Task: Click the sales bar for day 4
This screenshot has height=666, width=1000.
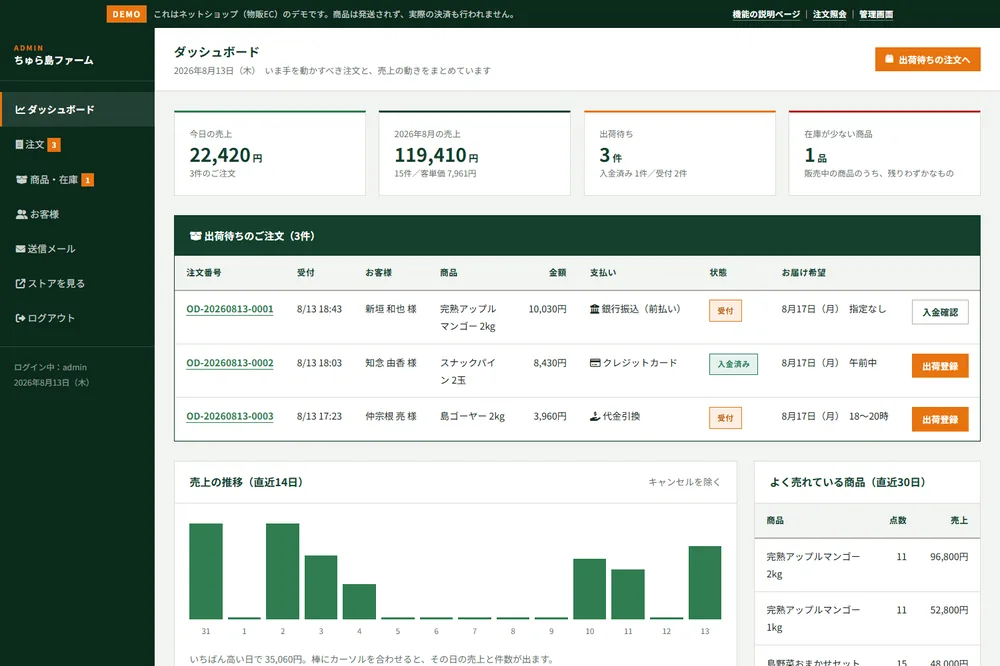Action: coord(359,602)
